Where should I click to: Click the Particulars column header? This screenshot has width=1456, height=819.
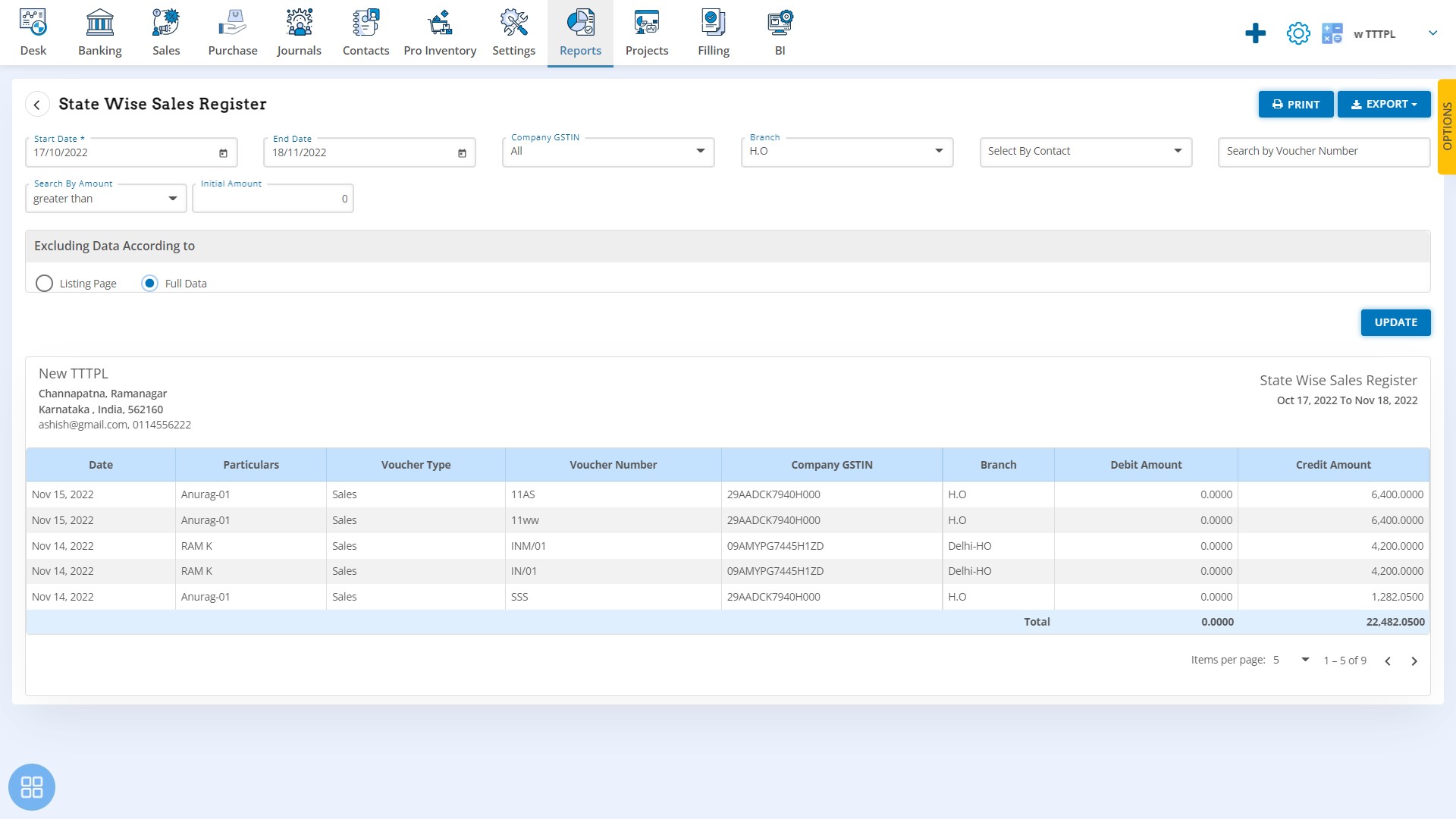click(251, 465)
